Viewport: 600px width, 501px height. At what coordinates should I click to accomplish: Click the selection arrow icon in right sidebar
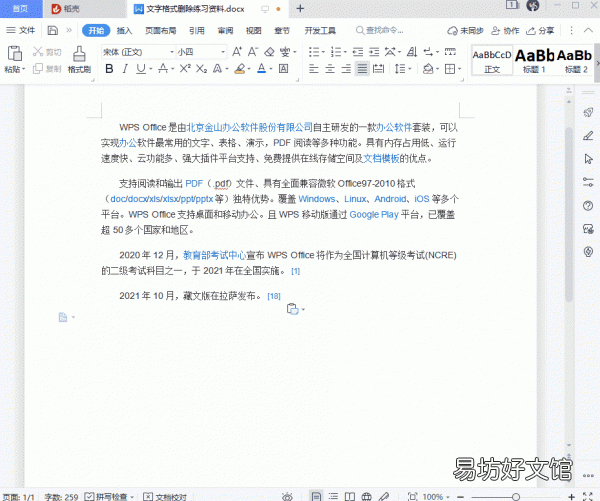click(x=588, y=159)
